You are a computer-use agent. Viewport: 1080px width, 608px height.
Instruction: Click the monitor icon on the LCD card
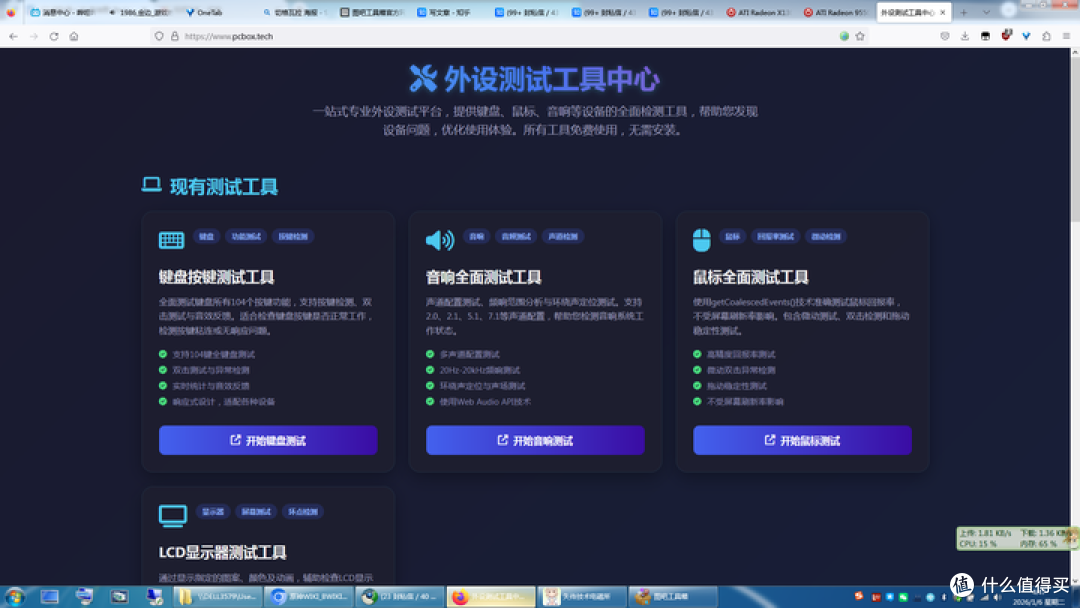click(173, 516)
